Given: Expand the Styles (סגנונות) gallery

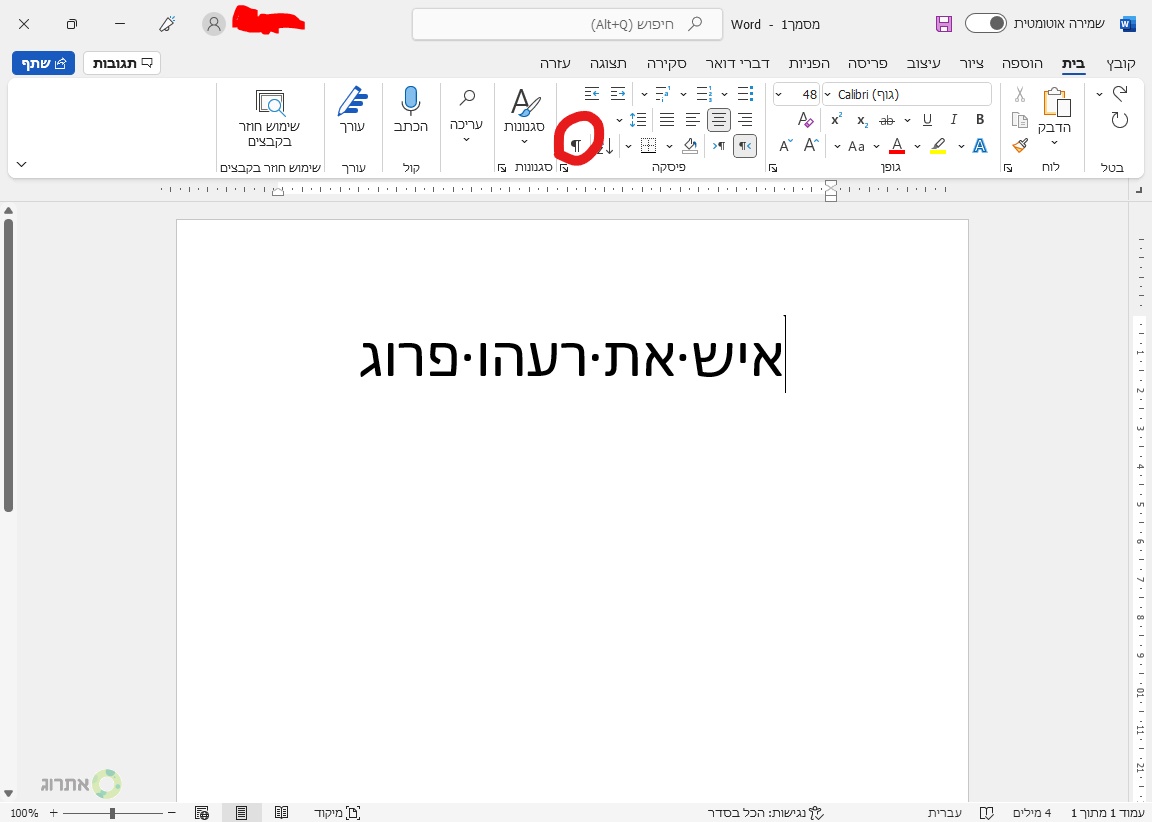Looking at the screenshot, I should [x=525, y=114].
